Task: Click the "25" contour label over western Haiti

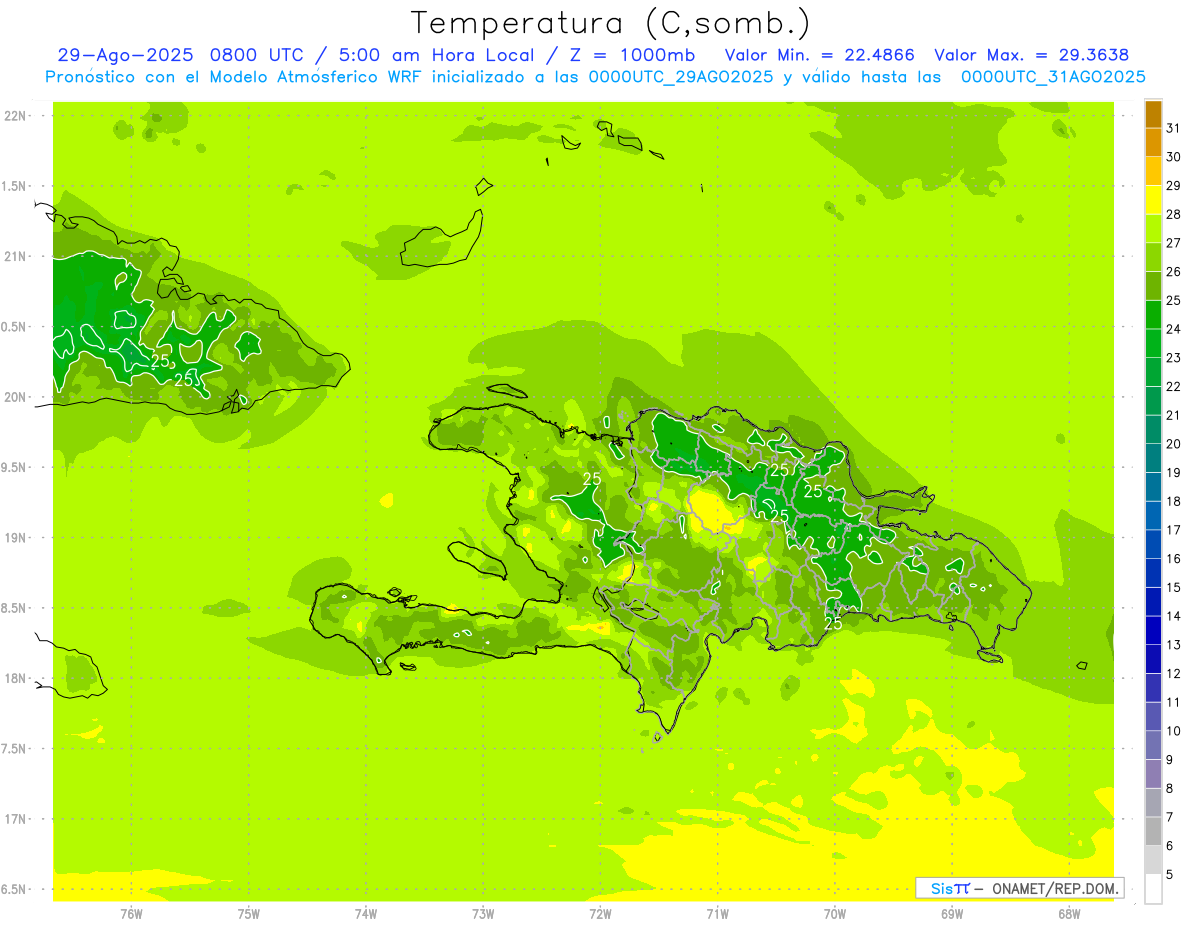Action: pyautogui.click(x=592, y=479)
